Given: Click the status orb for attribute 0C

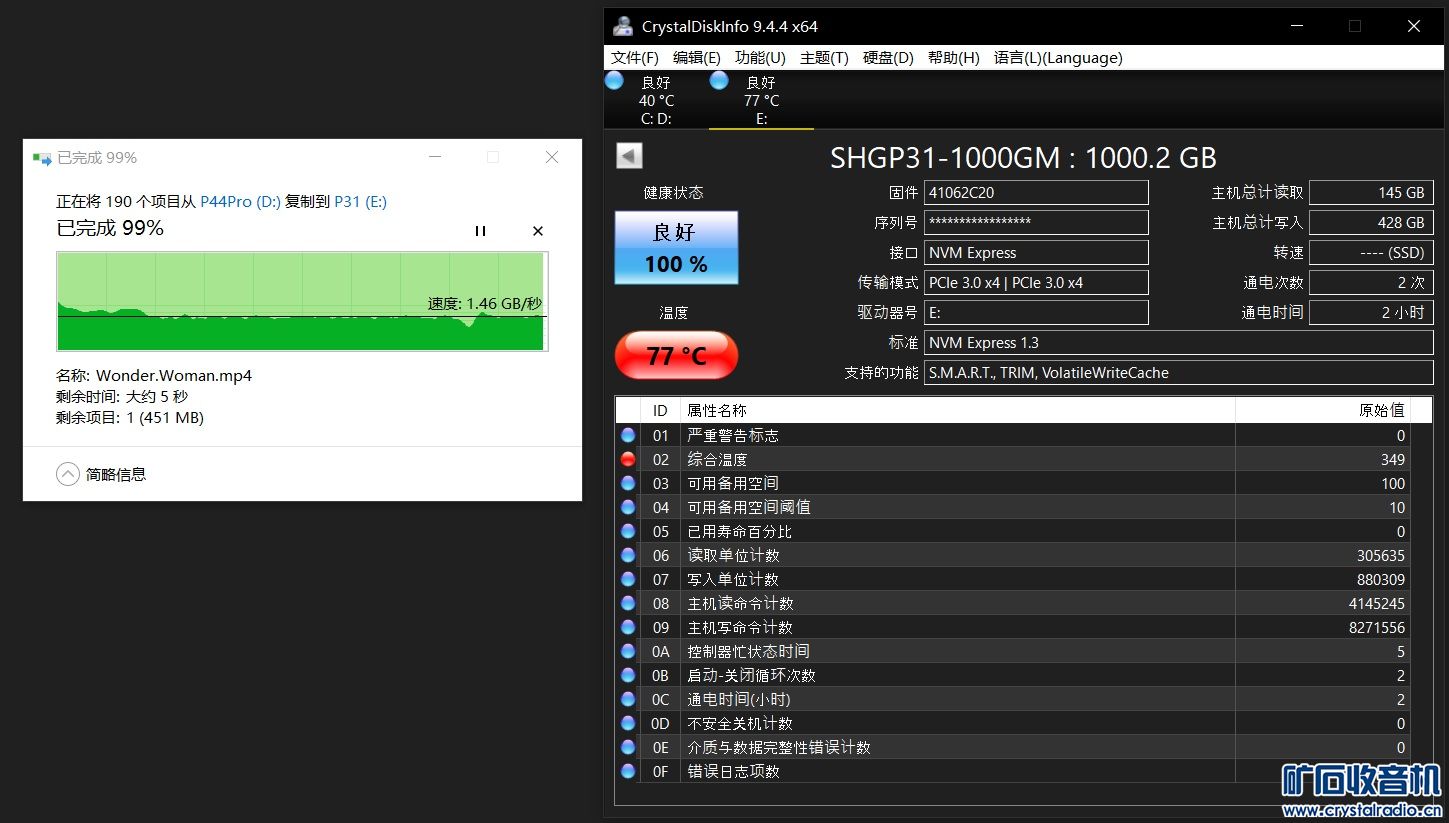Looking at the screenshot, I should pos(628,699).
